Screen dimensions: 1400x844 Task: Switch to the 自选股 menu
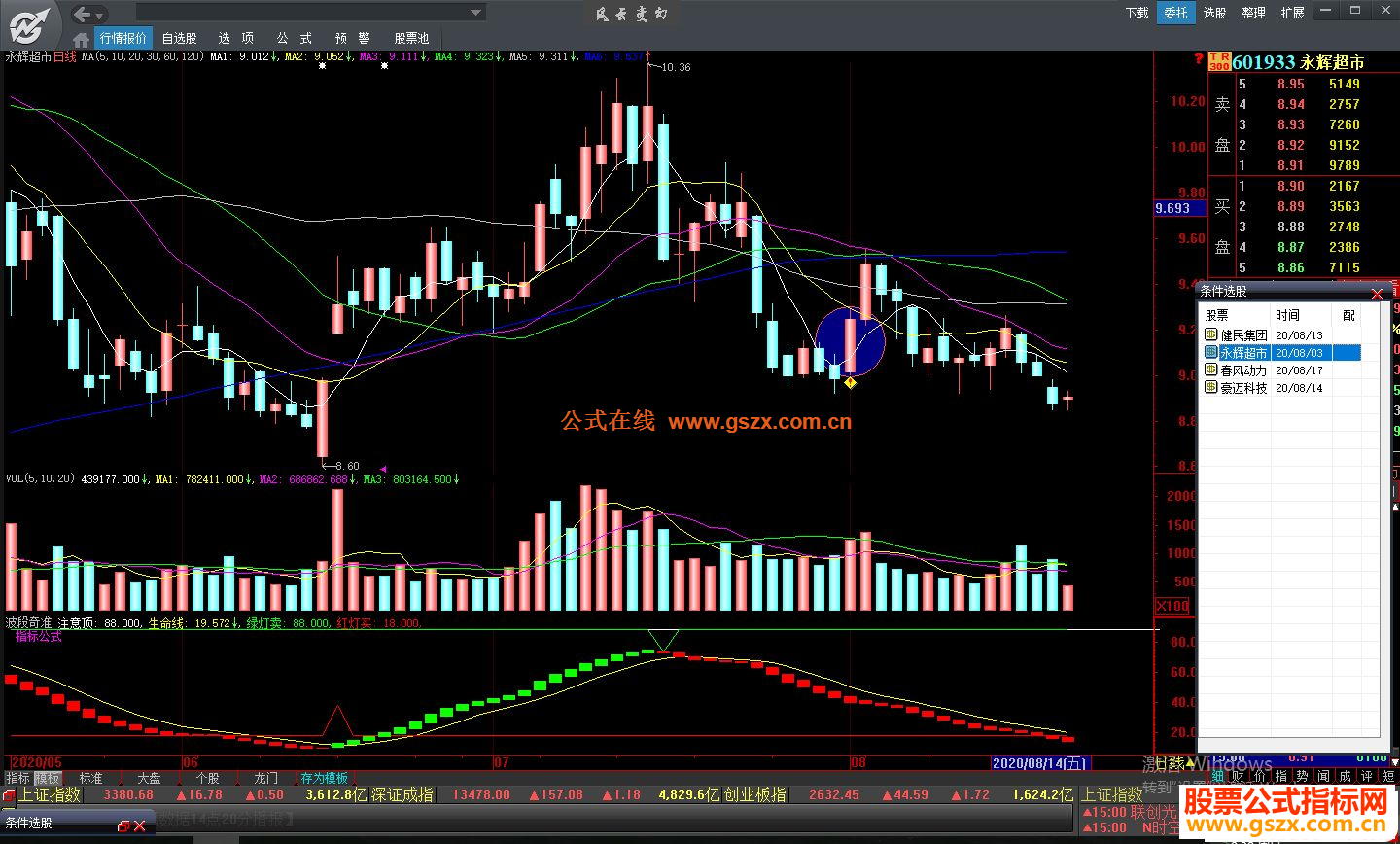pos(180,38)
